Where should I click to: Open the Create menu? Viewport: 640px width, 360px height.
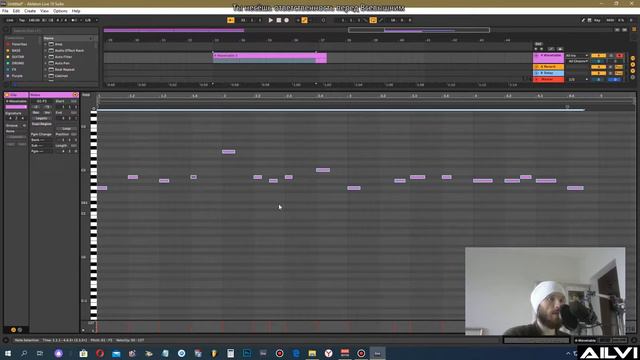(x=30, y=11)
